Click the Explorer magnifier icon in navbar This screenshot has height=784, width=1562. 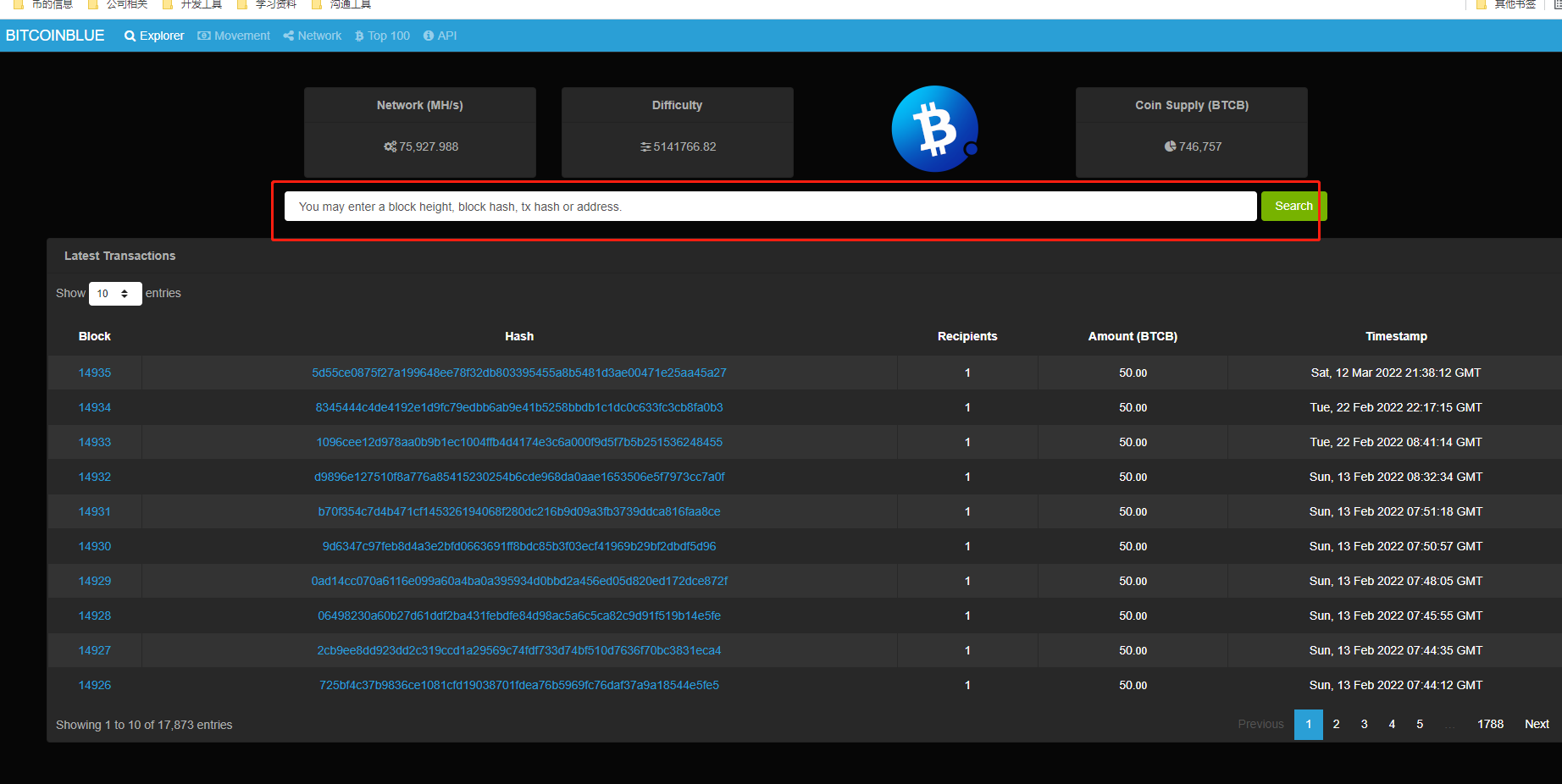[130, 36]
